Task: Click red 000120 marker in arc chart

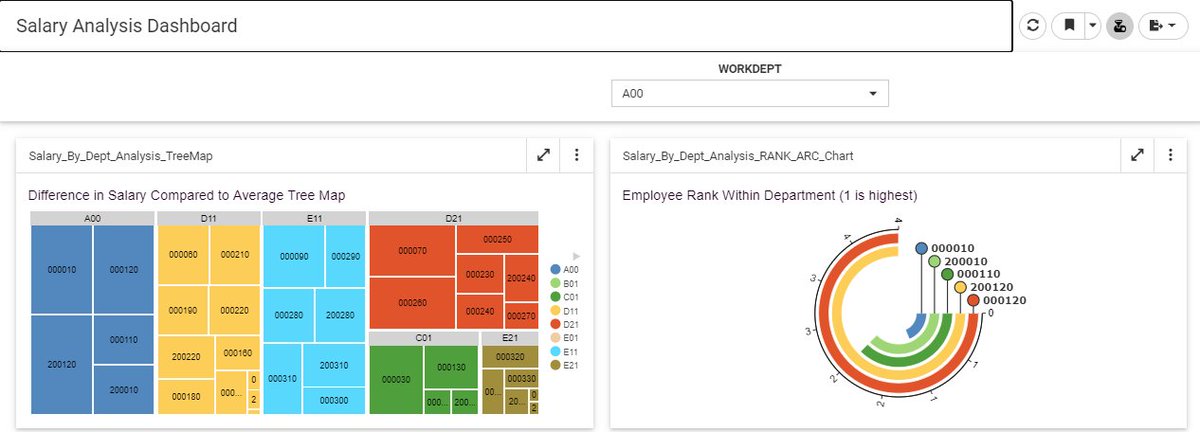Action: pos(974,300)
